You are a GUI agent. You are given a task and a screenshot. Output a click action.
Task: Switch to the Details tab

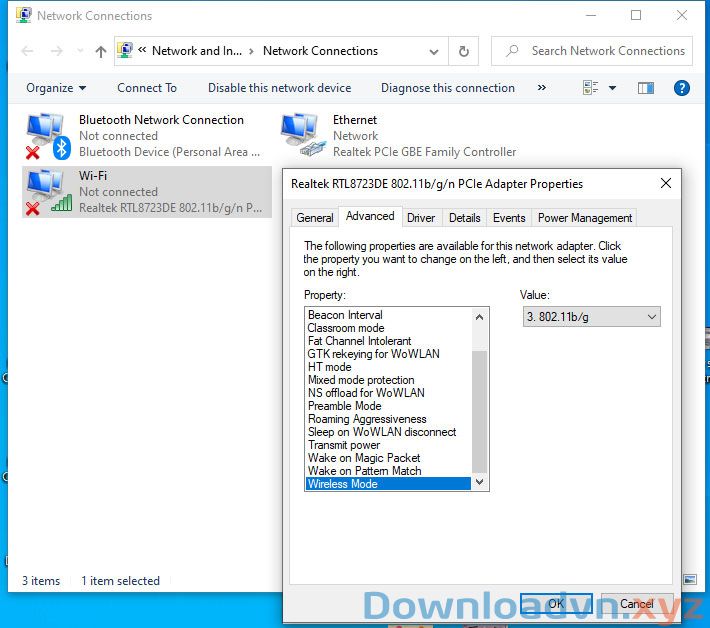coord(465,218)
